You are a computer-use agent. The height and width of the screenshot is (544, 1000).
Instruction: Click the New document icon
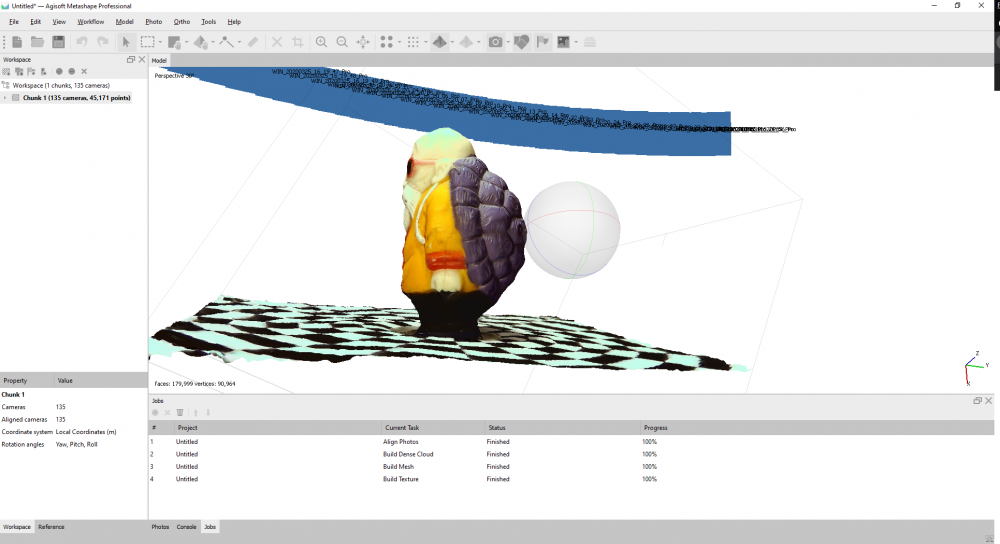click(17, 42)
